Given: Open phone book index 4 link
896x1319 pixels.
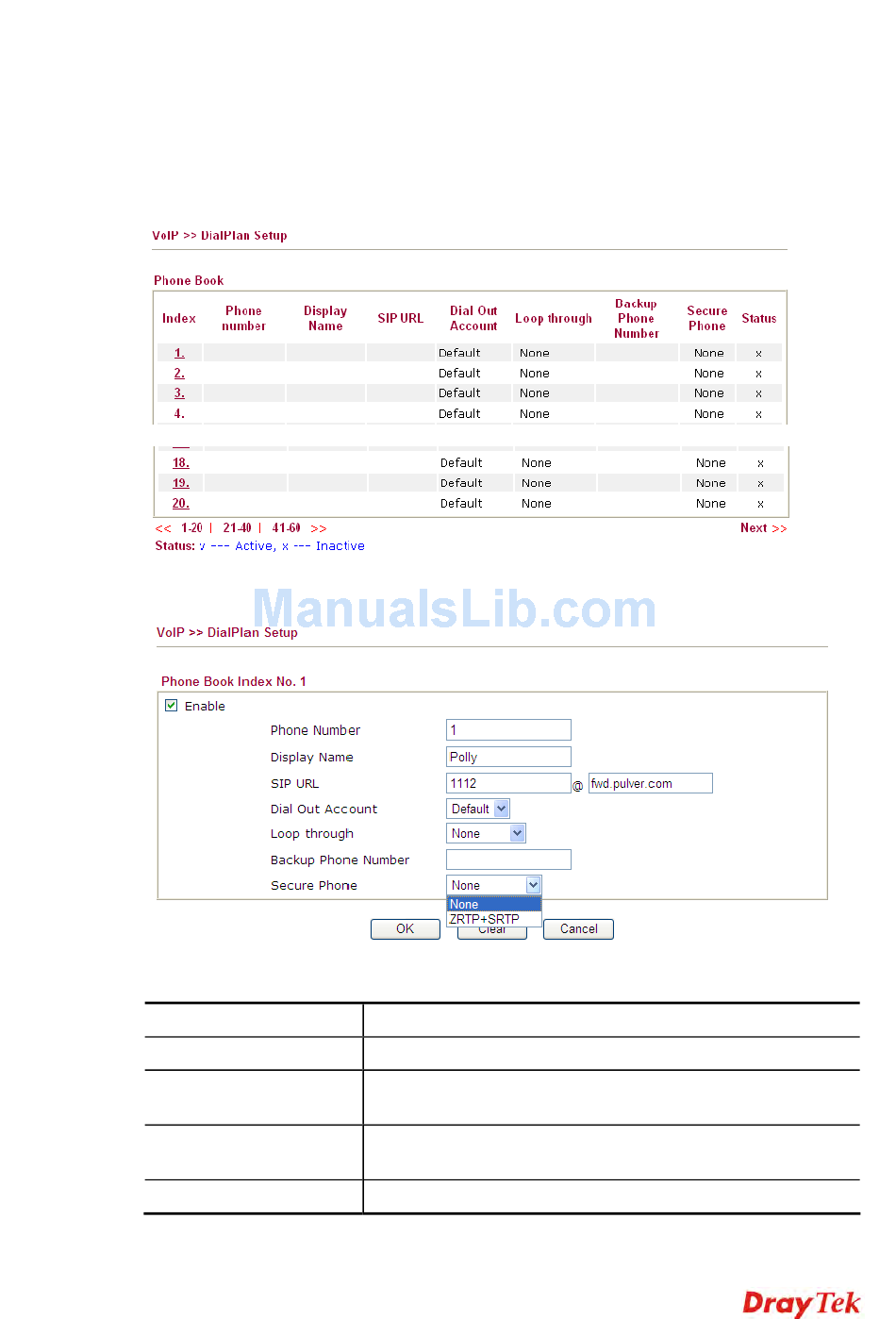Looking at the screenshot, I should click(179, 414).
